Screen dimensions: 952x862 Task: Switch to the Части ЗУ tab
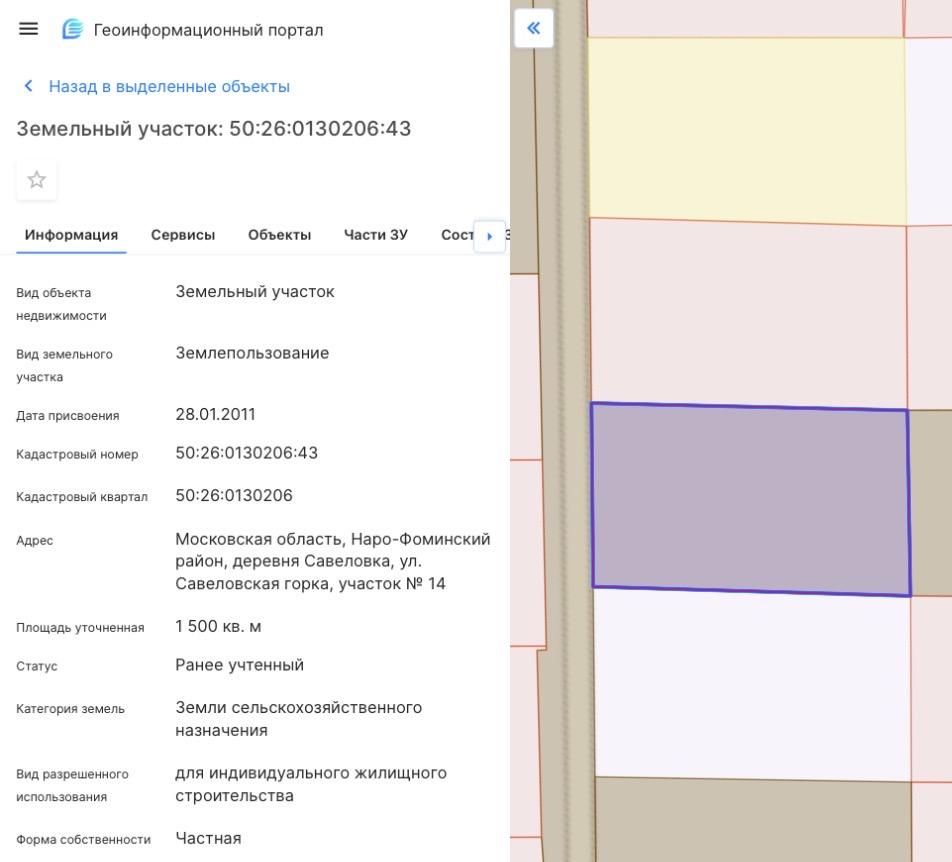[x=375, y=235]
